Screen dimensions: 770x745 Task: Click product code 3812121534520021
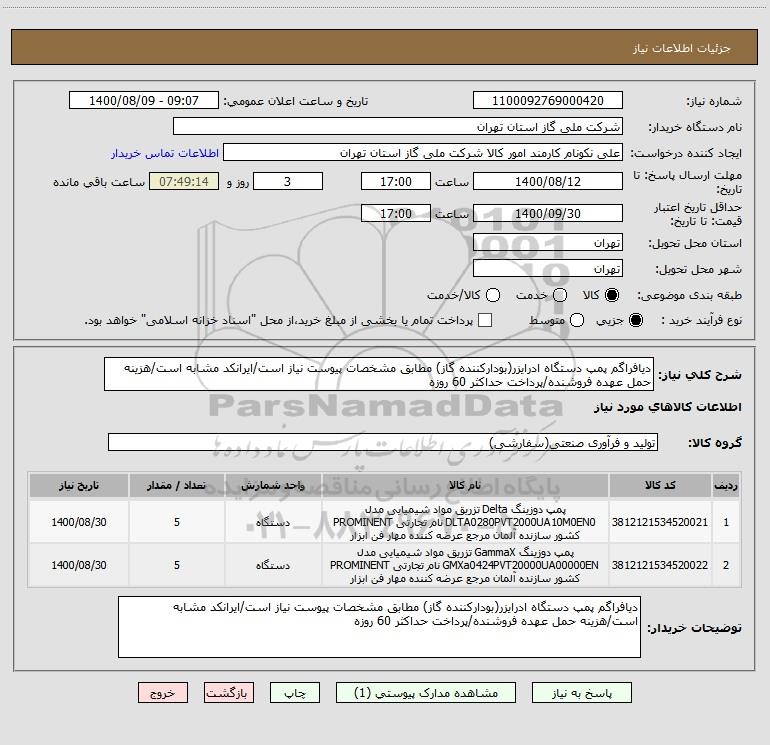(x=660, y=522)
